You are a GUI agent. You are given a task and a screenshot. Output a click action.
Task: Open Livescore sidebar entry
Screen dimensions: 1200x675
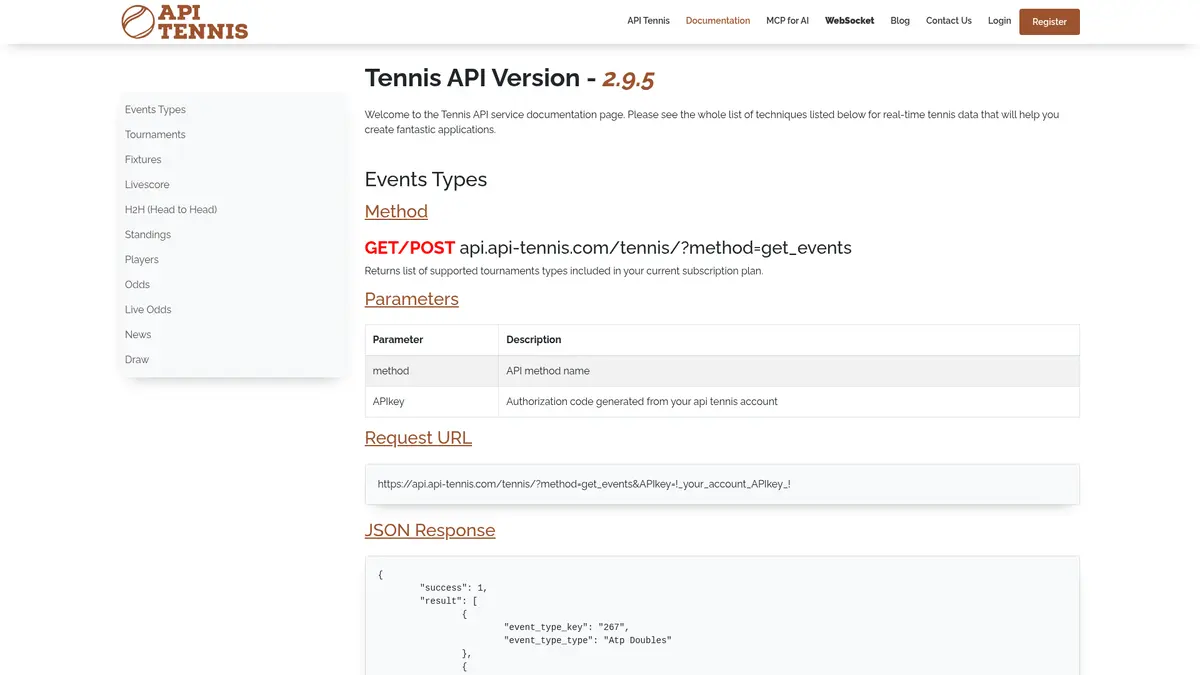pyautogui.click(x=147, y=185)
